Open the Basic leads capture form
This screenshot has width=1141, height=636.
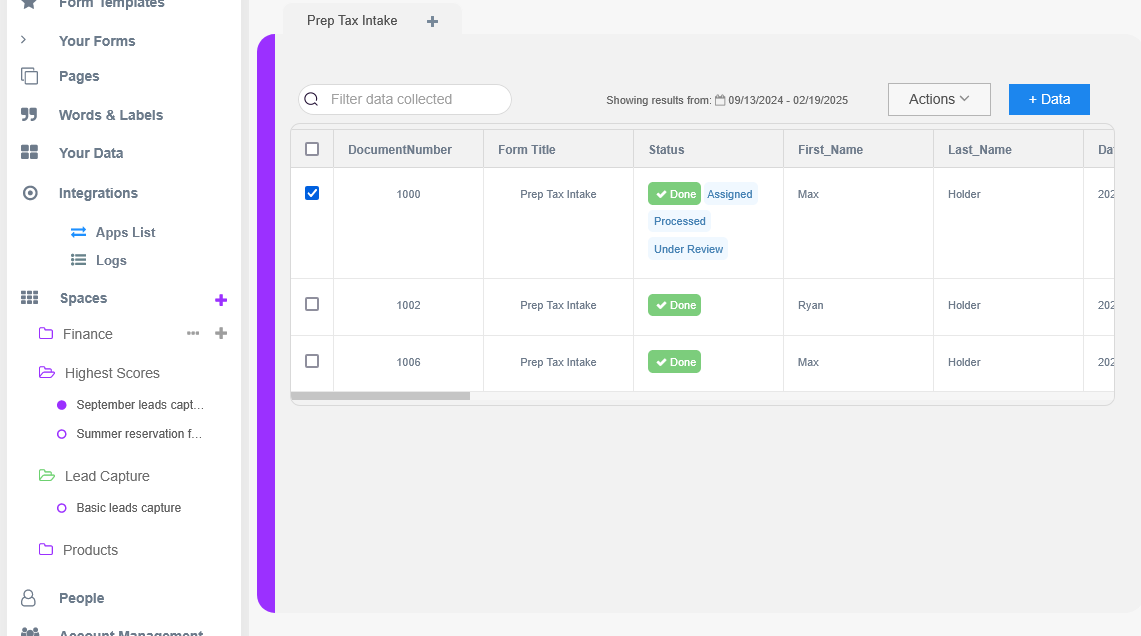(x=128, y=508)
